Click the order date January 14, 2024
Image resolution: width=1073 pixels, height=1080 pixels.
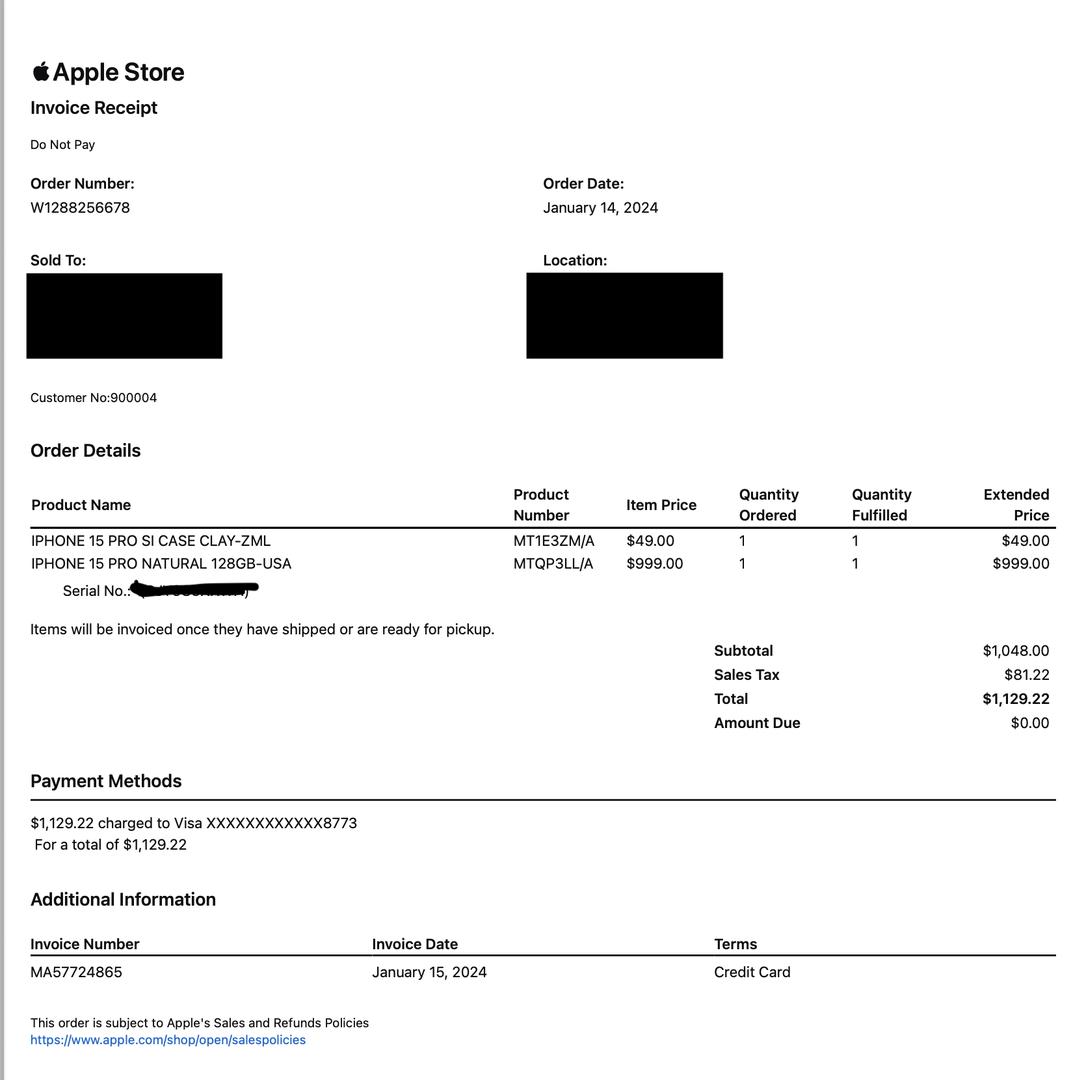600,207
